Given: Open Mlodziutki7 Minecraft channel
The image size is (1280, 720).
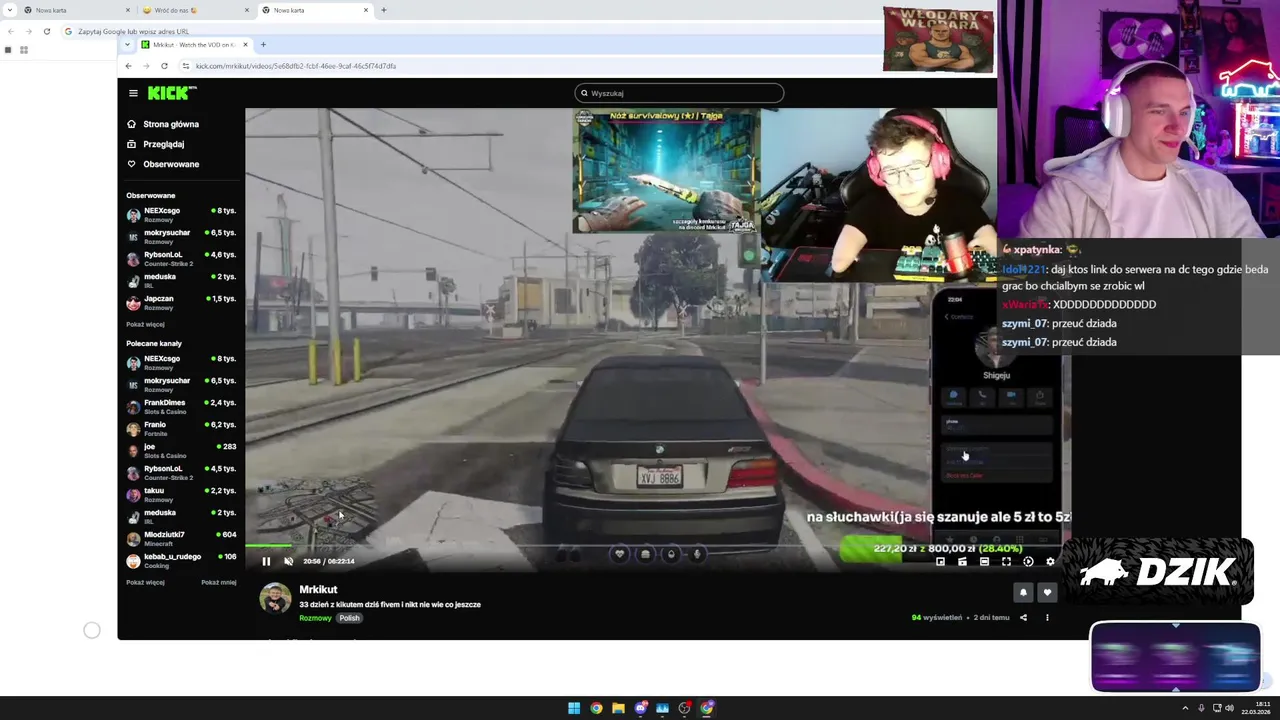Looking at the screenshot, I should point(181,539).
